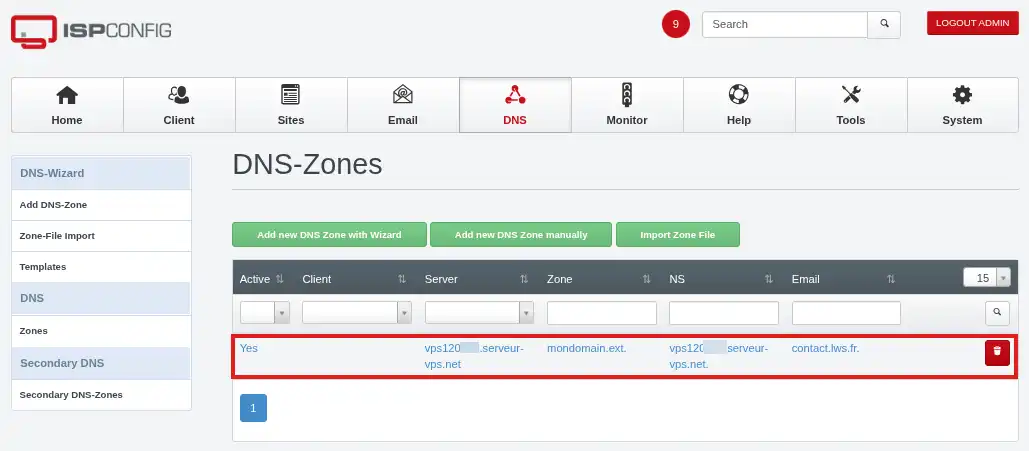Click the contact.lws.fr. email link

(826, 348)
